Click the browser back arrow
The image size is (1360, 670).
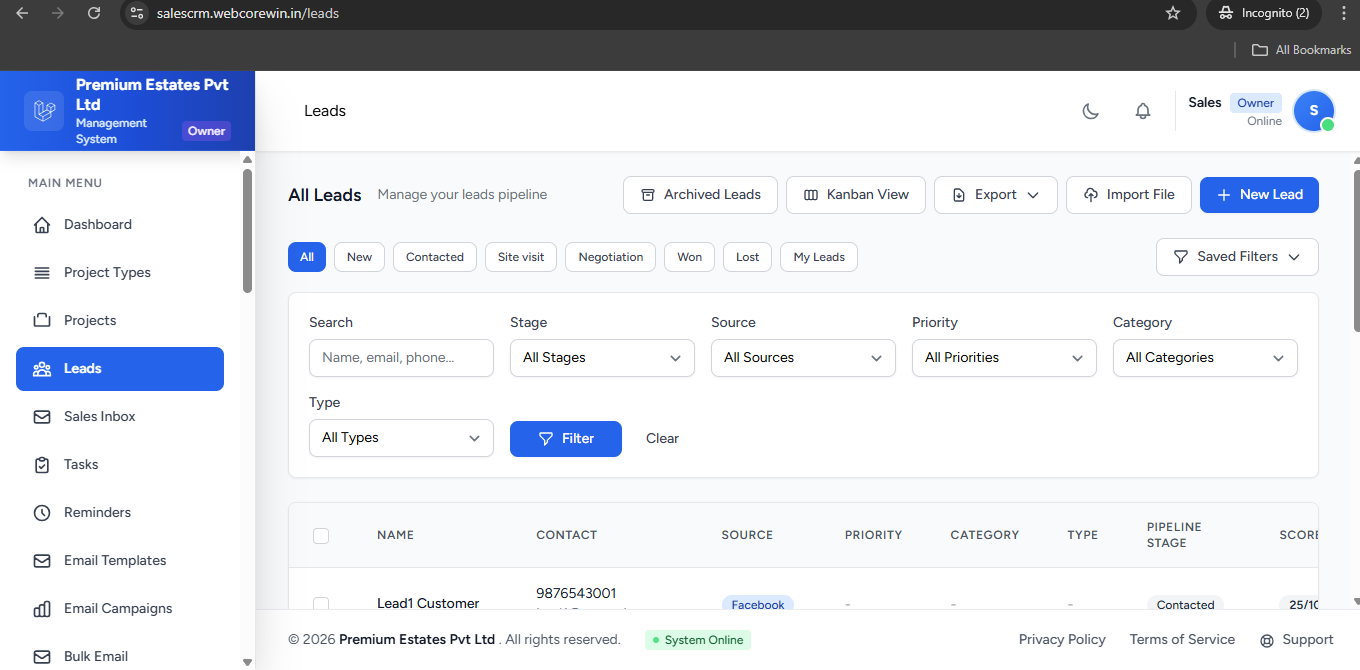22,13
